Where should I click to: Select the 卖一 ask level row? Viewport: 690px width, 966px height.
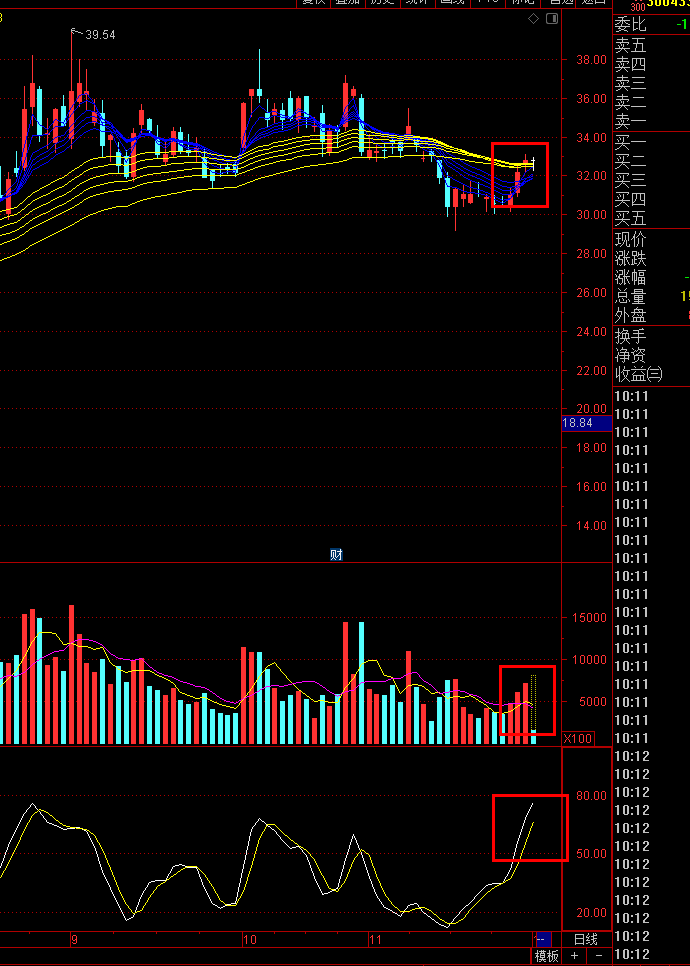[x=651, y=121]
